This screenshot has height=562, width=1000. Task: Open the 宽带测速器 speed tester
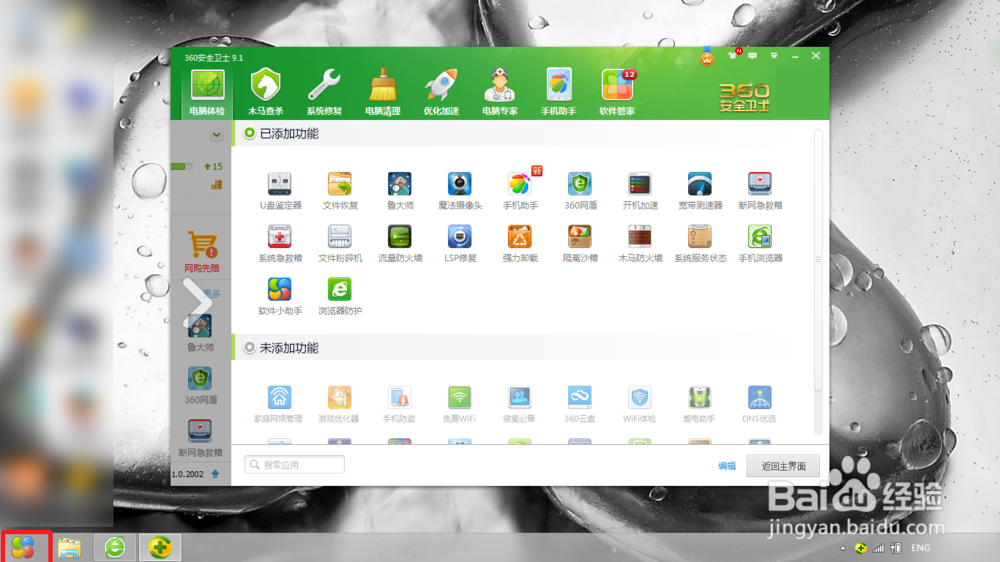tap(700, 191)
